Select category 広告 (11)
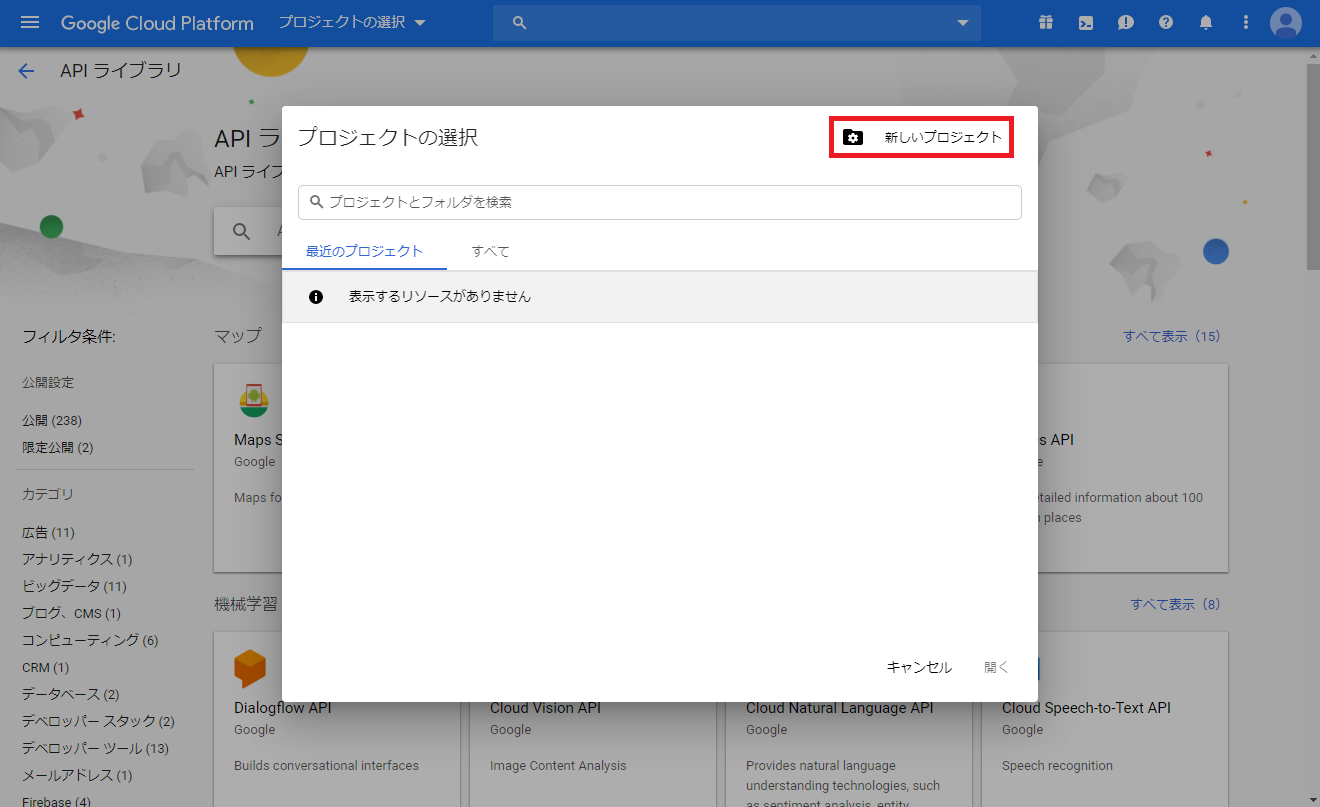 click(x=48, y=532)
